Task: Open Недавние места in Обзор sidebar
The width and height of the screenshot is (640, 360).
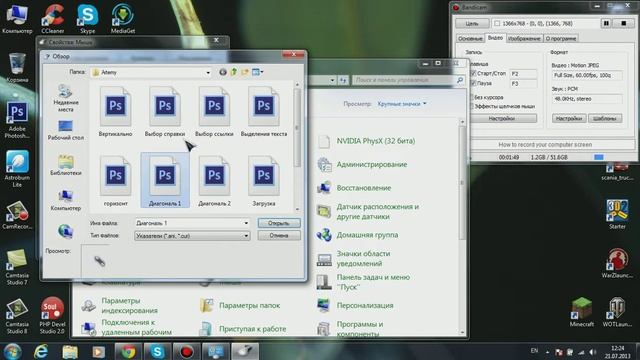Action: click(x=65, y=98)
